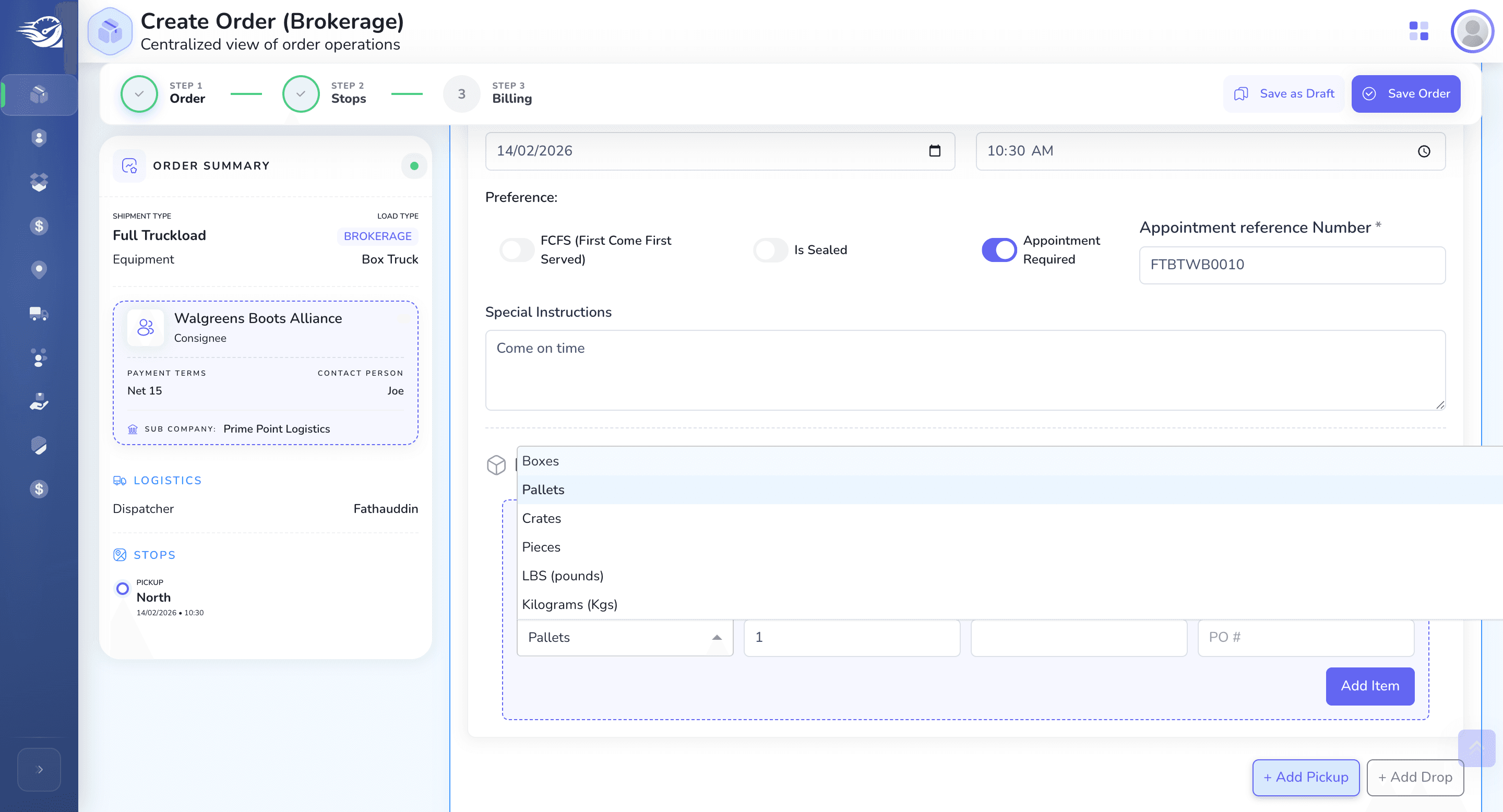
Task: Select Crates from the unit list
Action: [x=1009, y=518]
